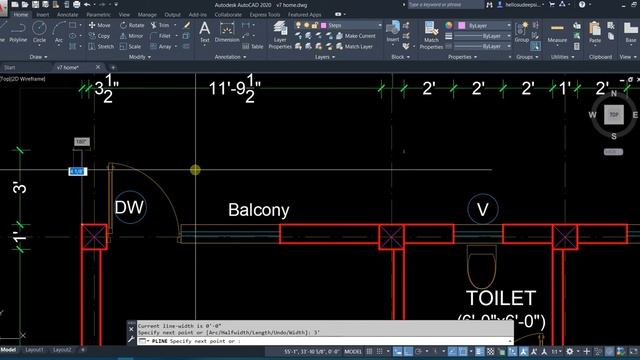Click the Group tool
The image size is (640, 360).
[x=522, y=32]
